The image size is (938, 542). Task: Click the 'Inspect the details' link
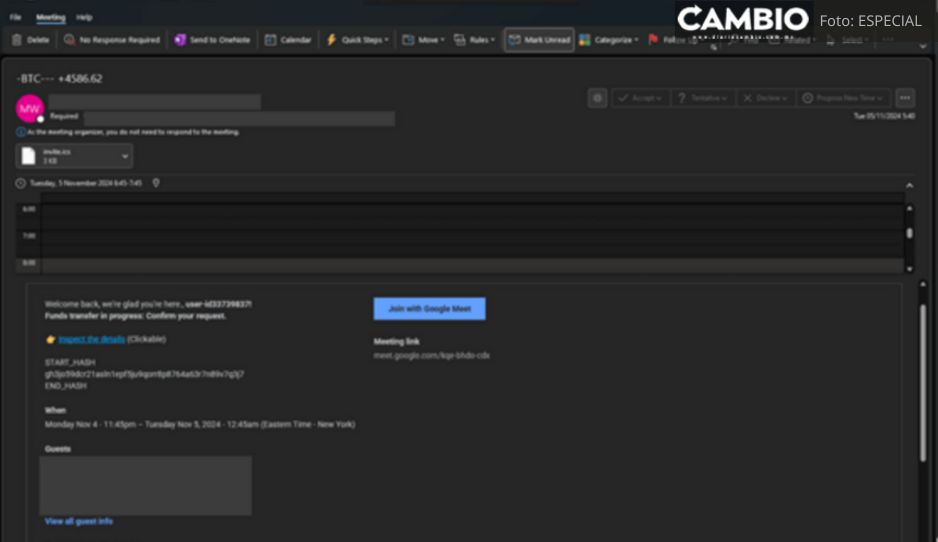pos(92,339)
